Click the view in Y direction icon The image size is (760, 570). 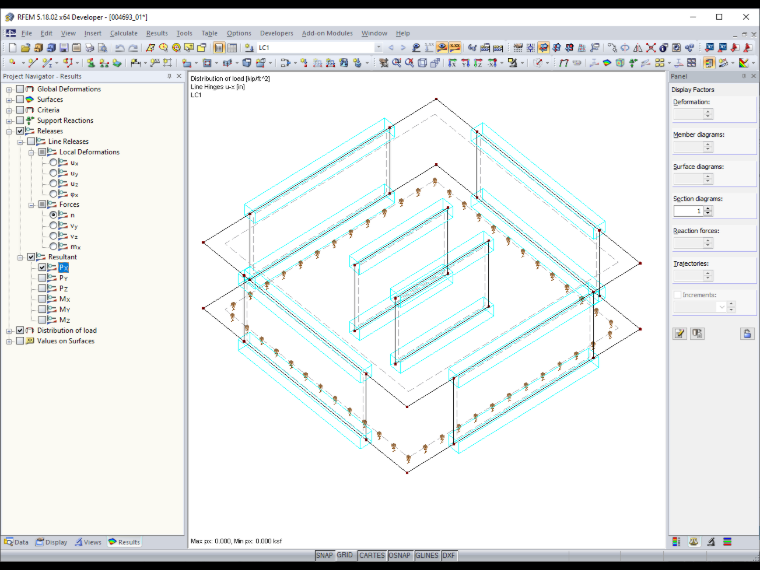click(465, 63)
